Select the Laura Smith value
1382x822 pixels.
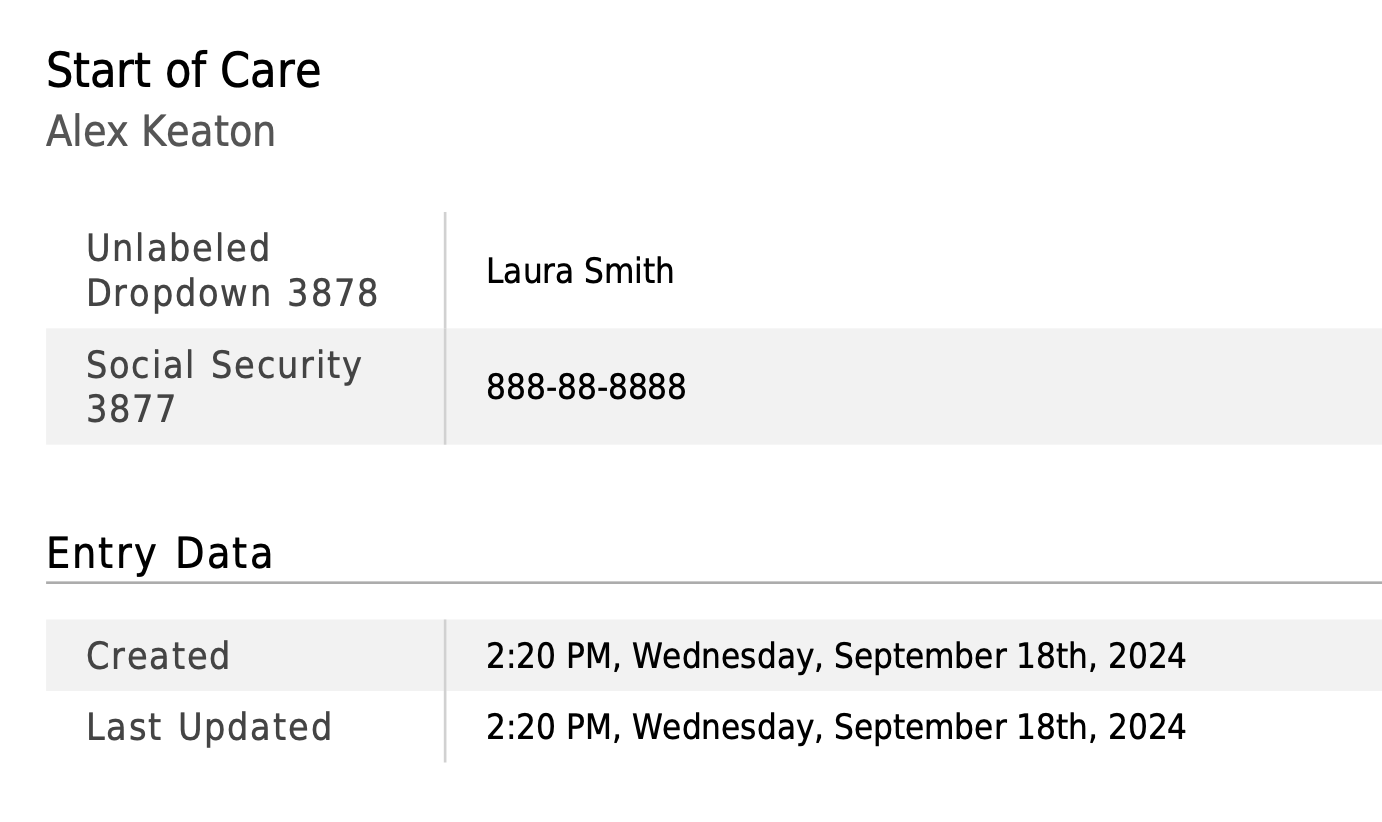pyautogui.click(x=580, y=271)
